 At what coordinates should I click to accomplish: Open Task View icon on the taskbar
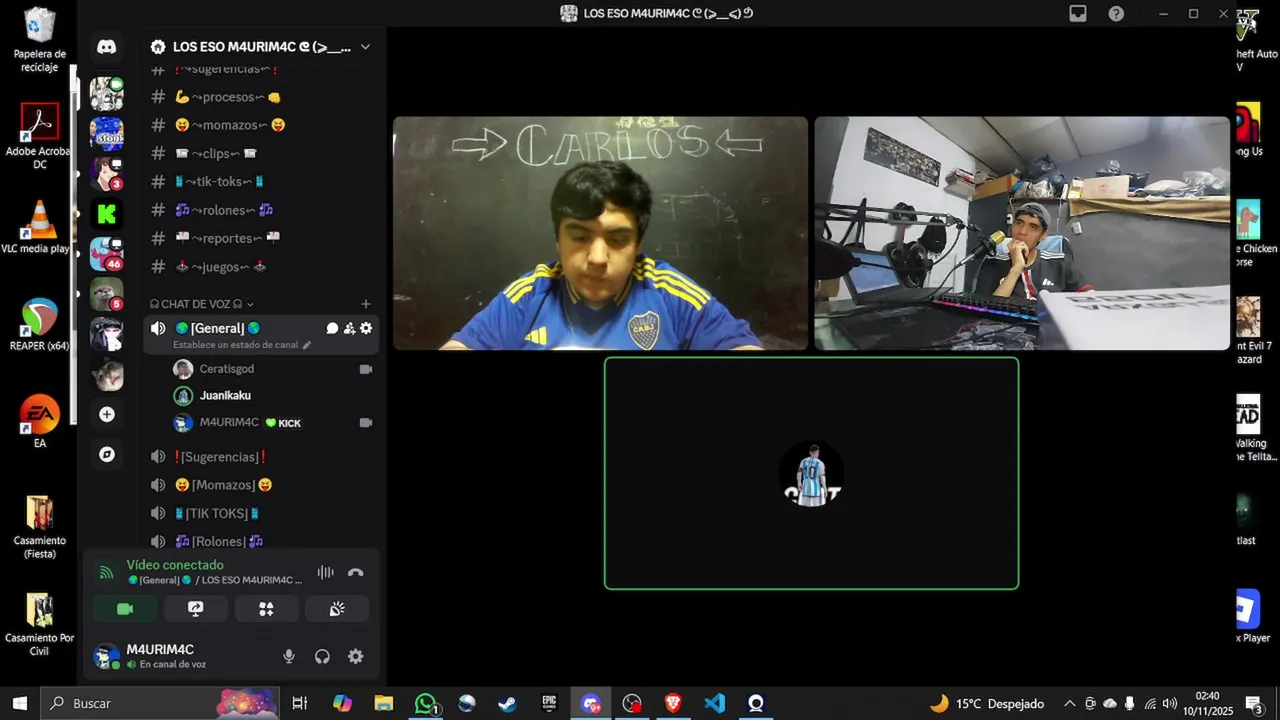point(299,703)
